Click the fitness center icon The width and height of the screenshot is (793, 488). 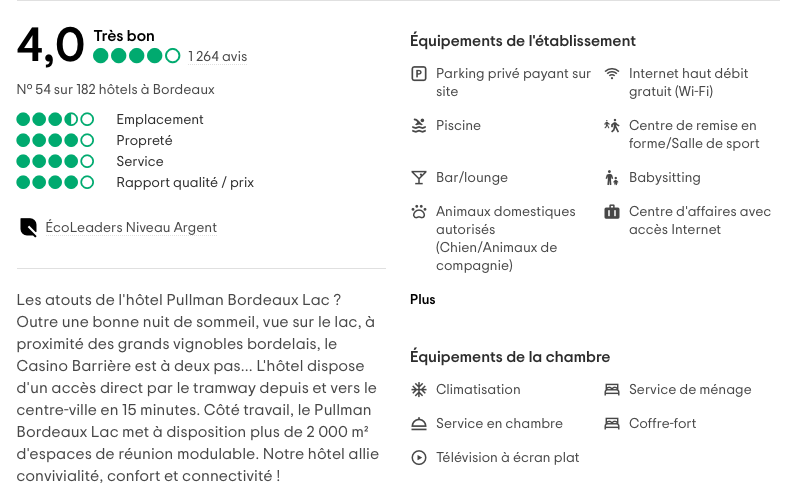point(612,126)
